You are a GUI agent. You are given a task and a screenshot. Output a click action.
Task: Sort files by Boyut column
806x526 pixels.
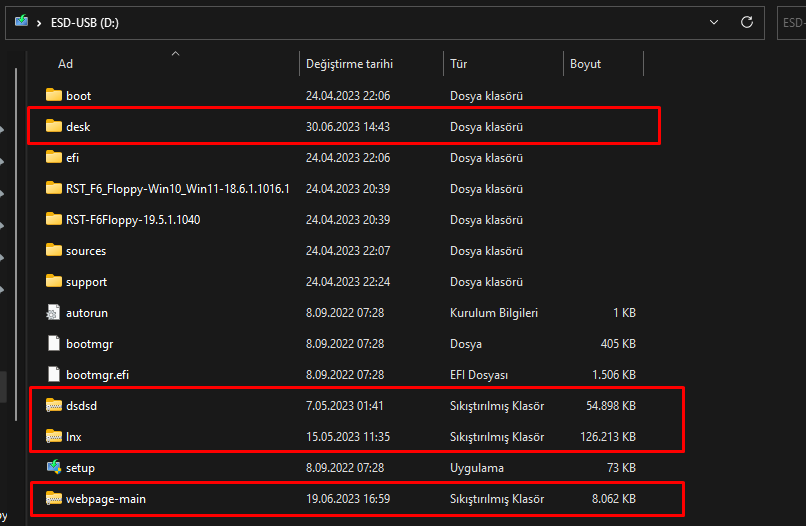point(585,64)
